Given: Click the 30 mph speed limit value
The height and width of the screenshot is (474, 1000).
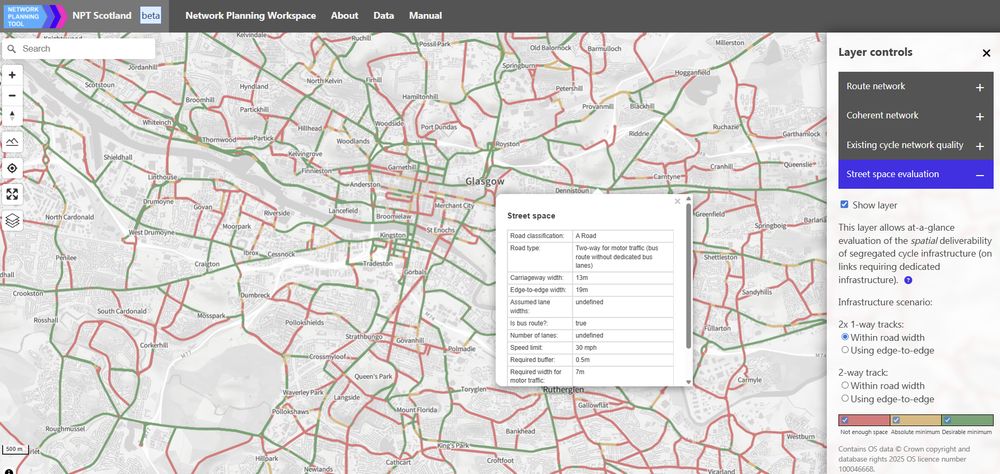Looking at the screenshot, I should tap(587, 348).
